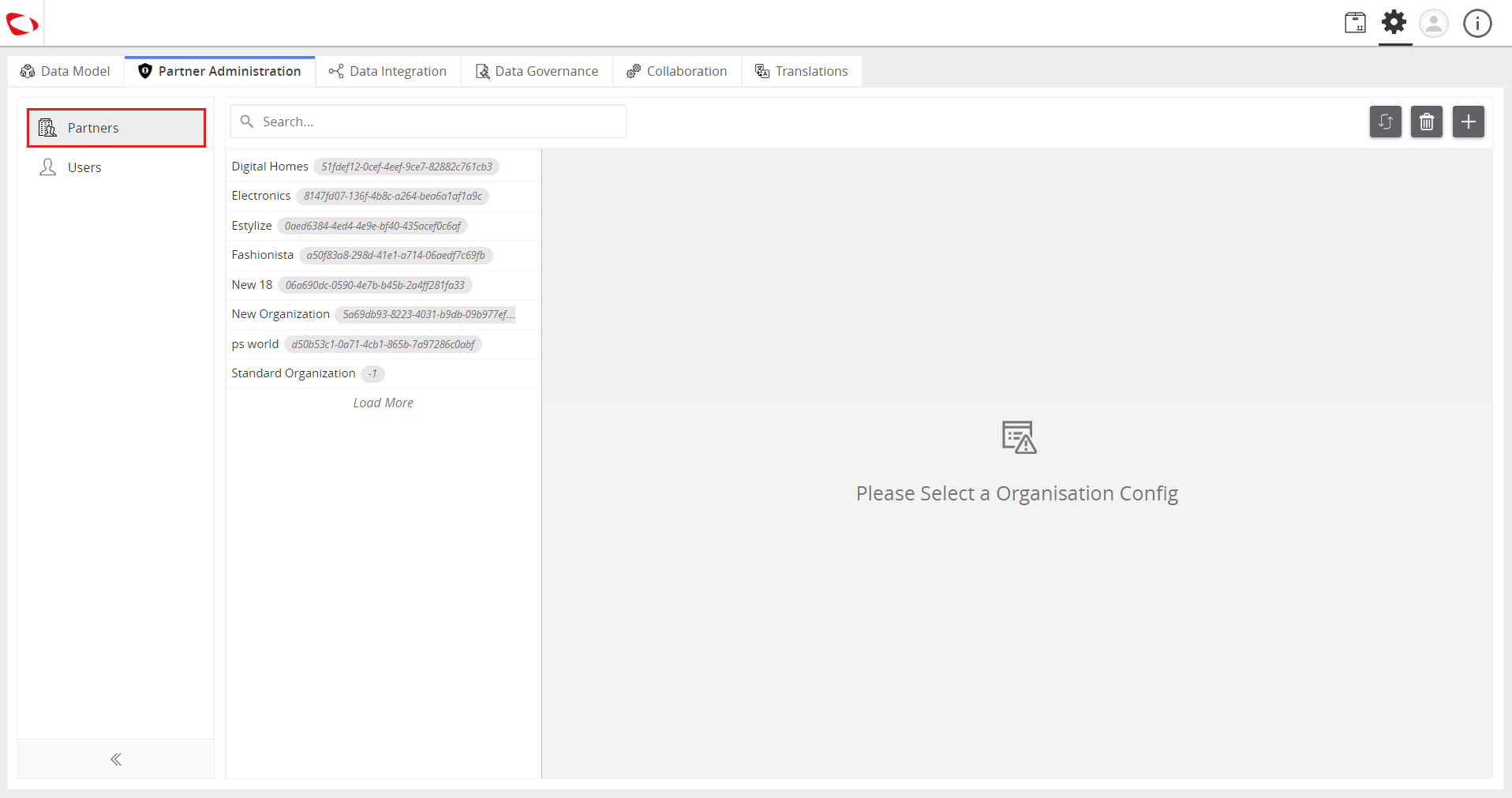The height and width of the screenshot is (798, 1512).
Task: Click the red app logo
Action: click(22, 24)
